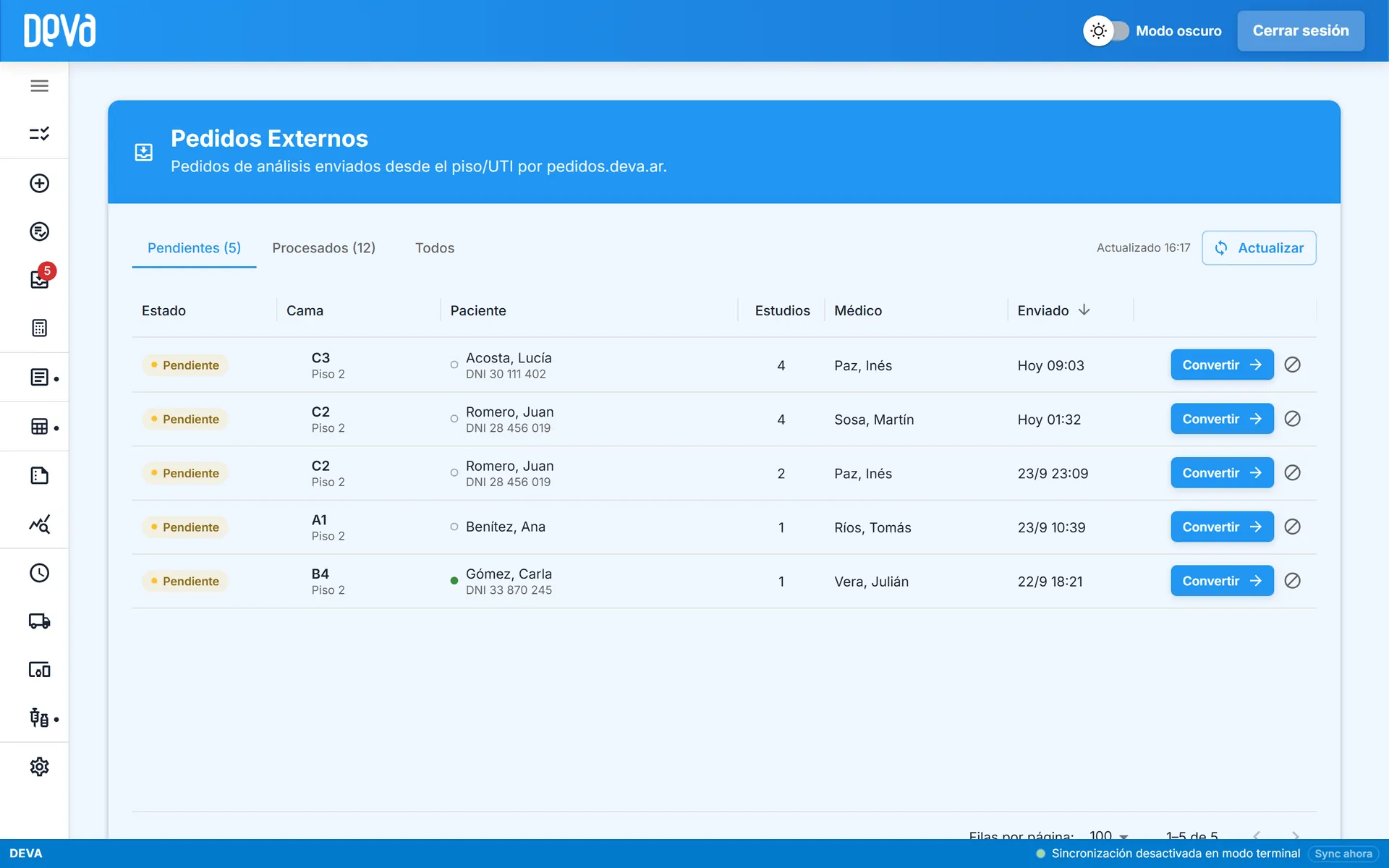This screenshot has height=868, width=1389.
Task: Convert the Acosta, Lucía order
Action: pos(1222,365)
